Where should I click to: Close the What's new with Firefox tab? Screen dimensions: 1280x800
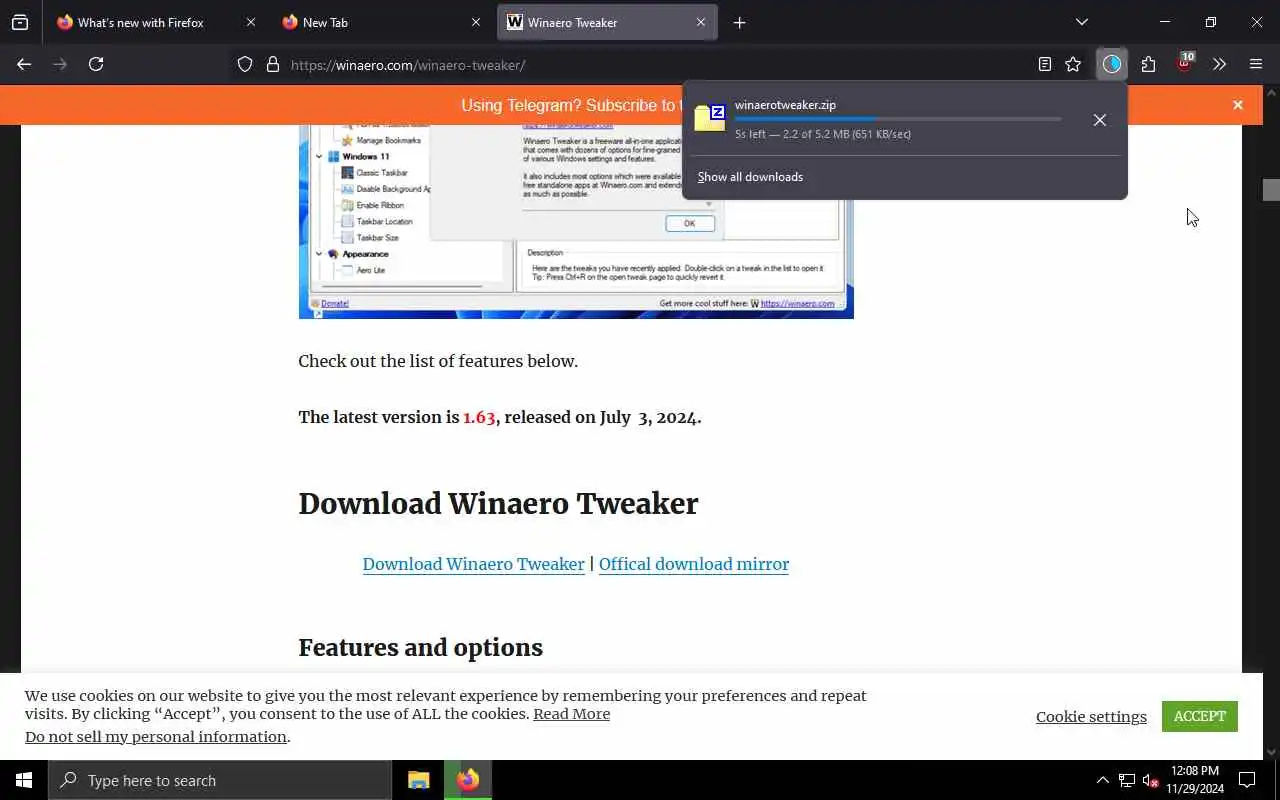click(250, 22)
